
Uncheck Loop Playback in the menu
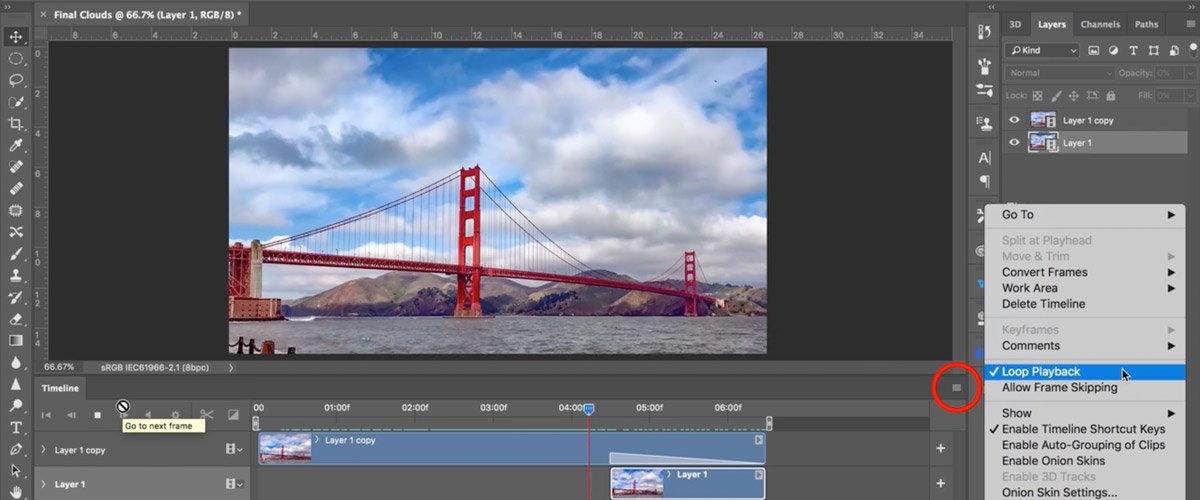pos(1040,372)
